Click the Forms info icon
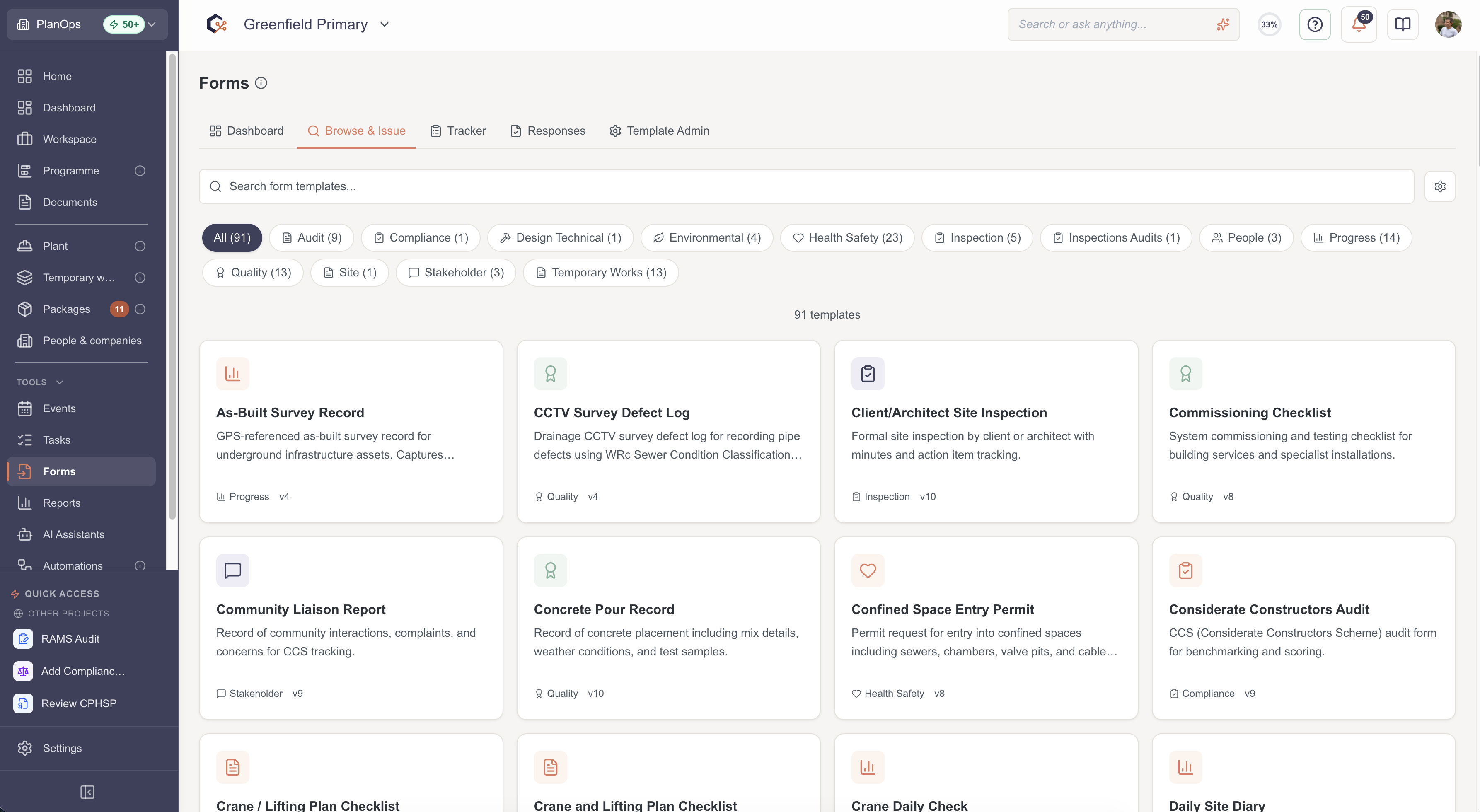The image size is (1480, 812). coord(261,83)
